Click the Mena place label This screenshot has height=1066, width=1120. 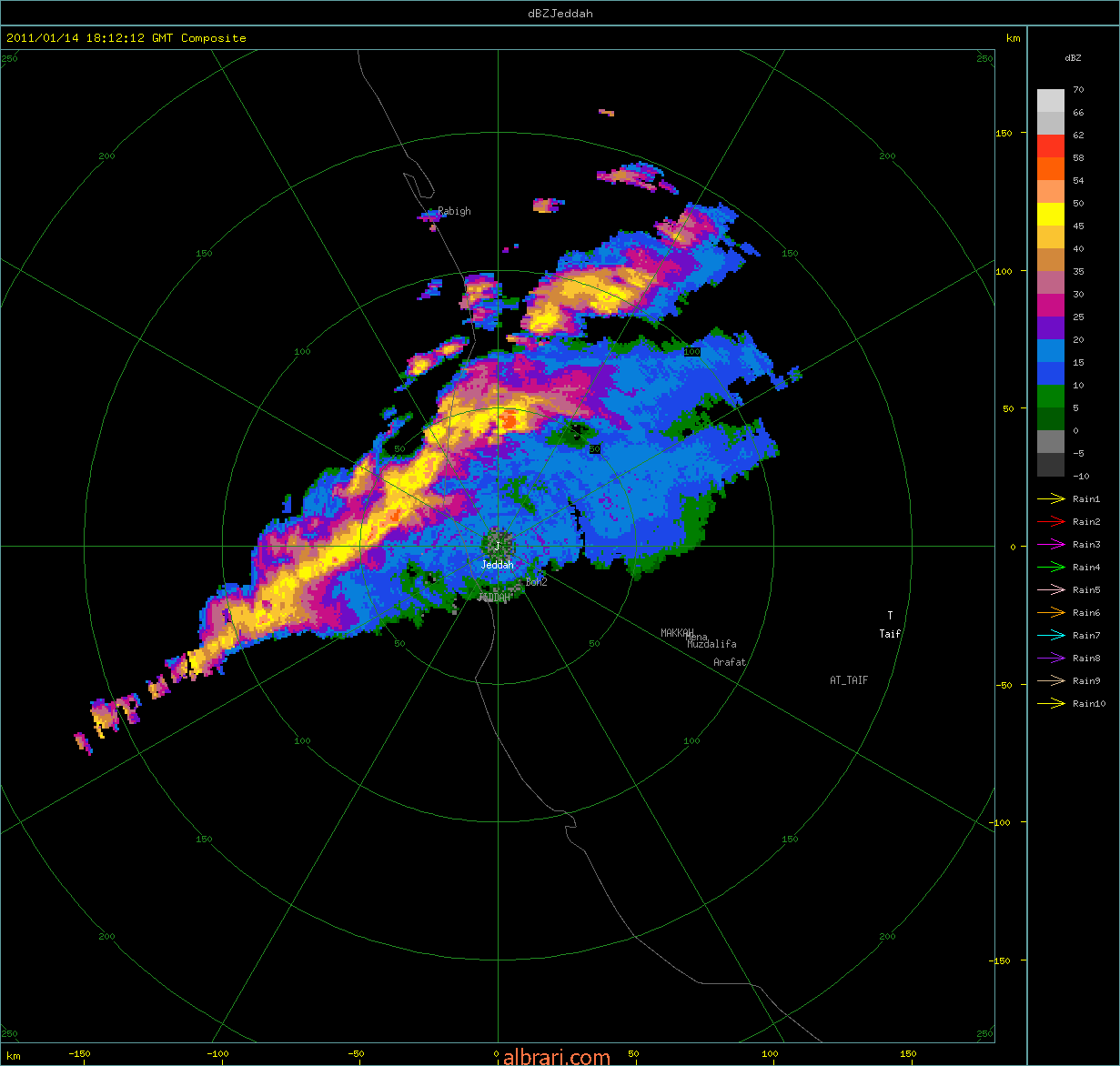[x=698, y=637]
